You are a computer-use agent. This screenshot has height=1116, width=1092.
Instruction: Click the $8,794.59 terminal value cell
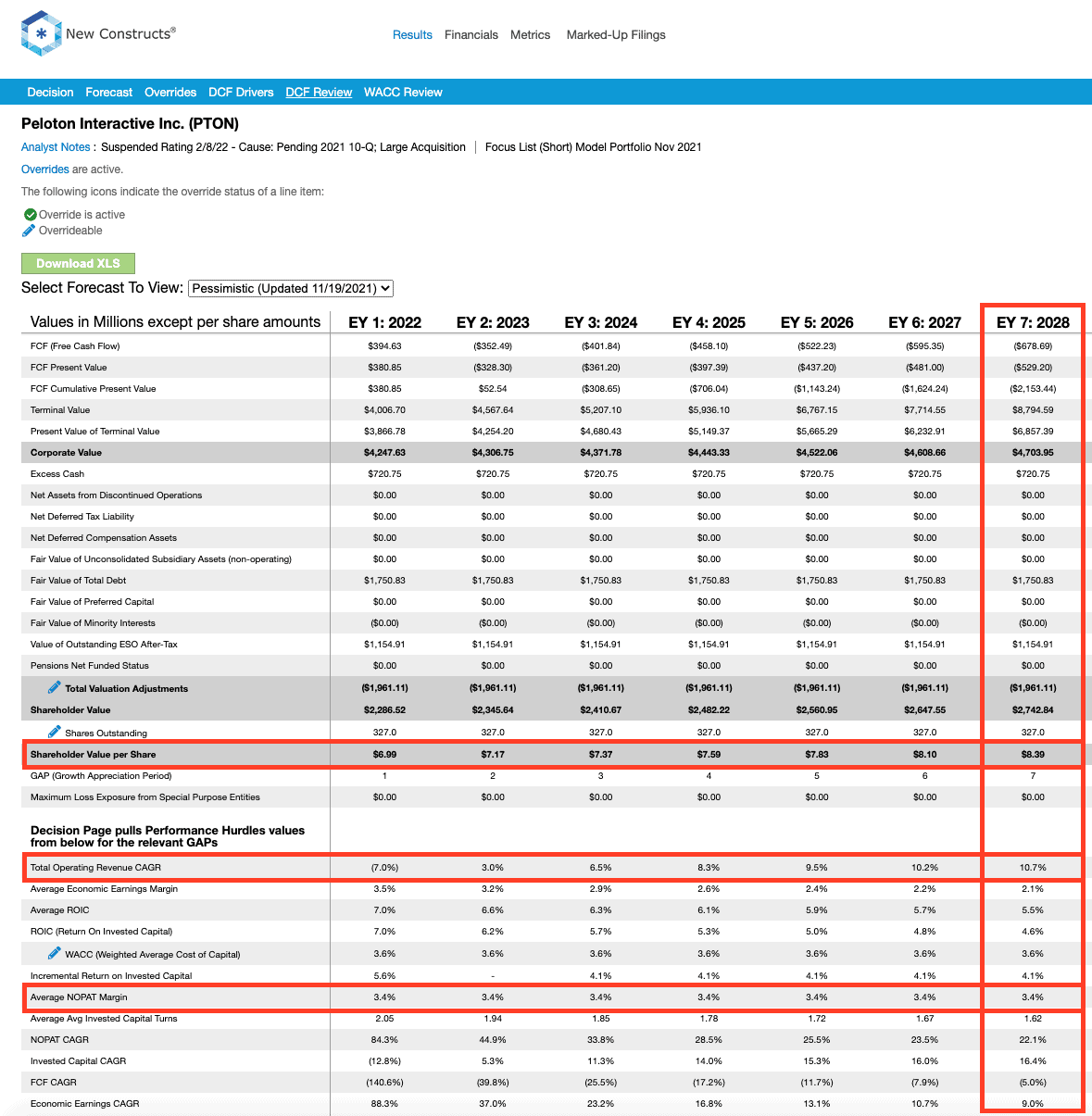(1033, 410)
